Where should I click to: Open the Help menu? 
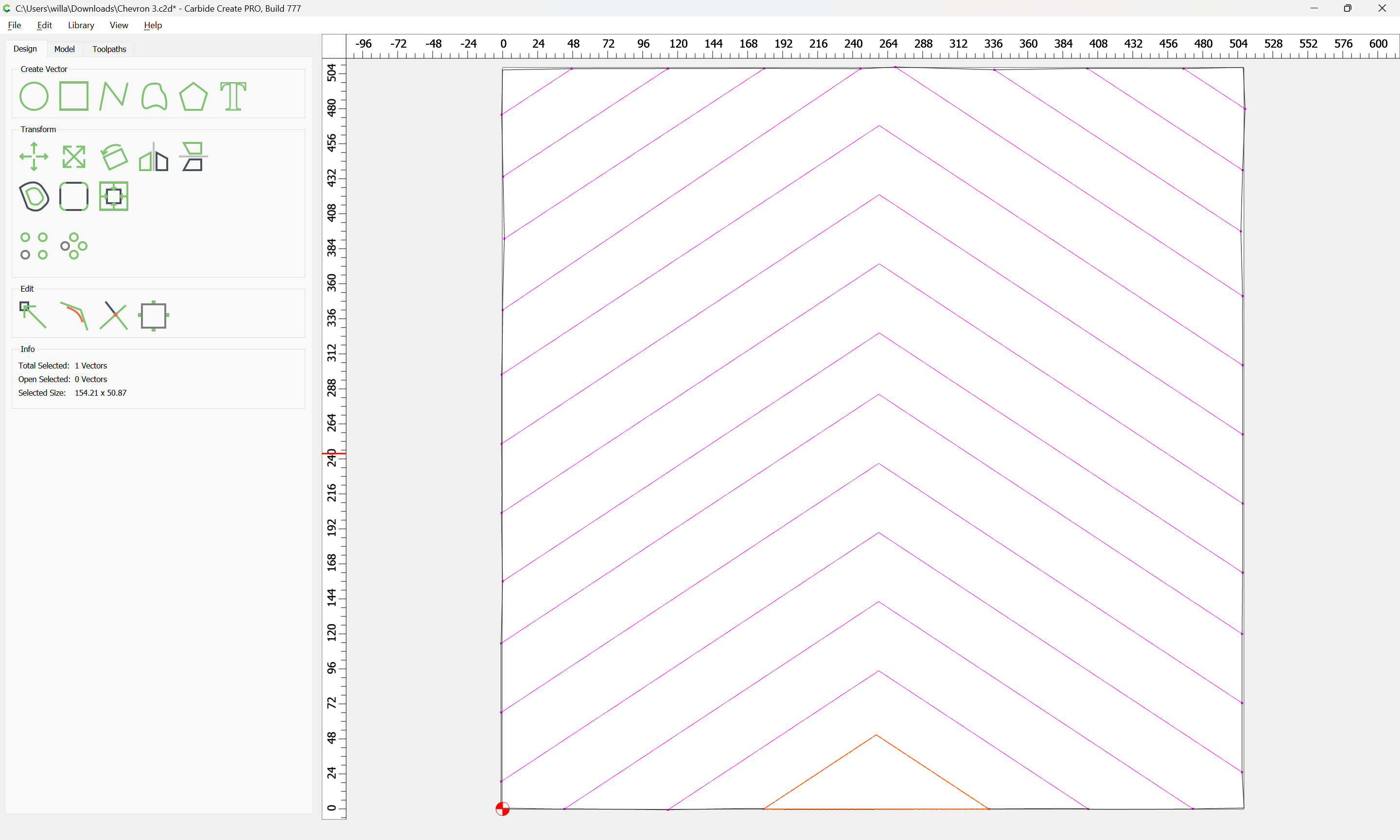pos(153,25)
